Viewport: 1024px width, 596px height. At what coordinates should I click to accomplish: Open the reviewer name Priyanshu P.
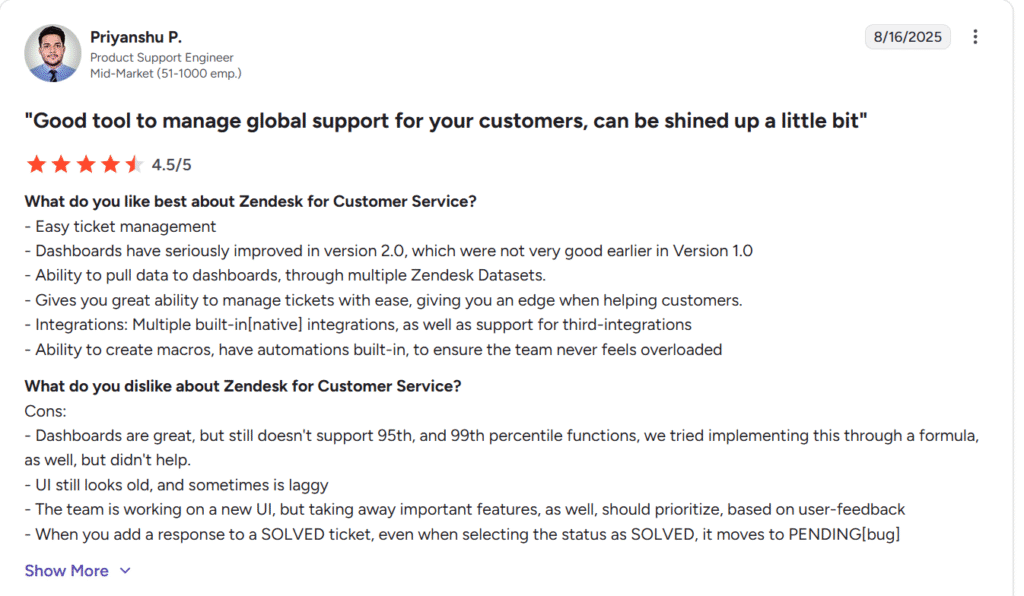point(135,36)
